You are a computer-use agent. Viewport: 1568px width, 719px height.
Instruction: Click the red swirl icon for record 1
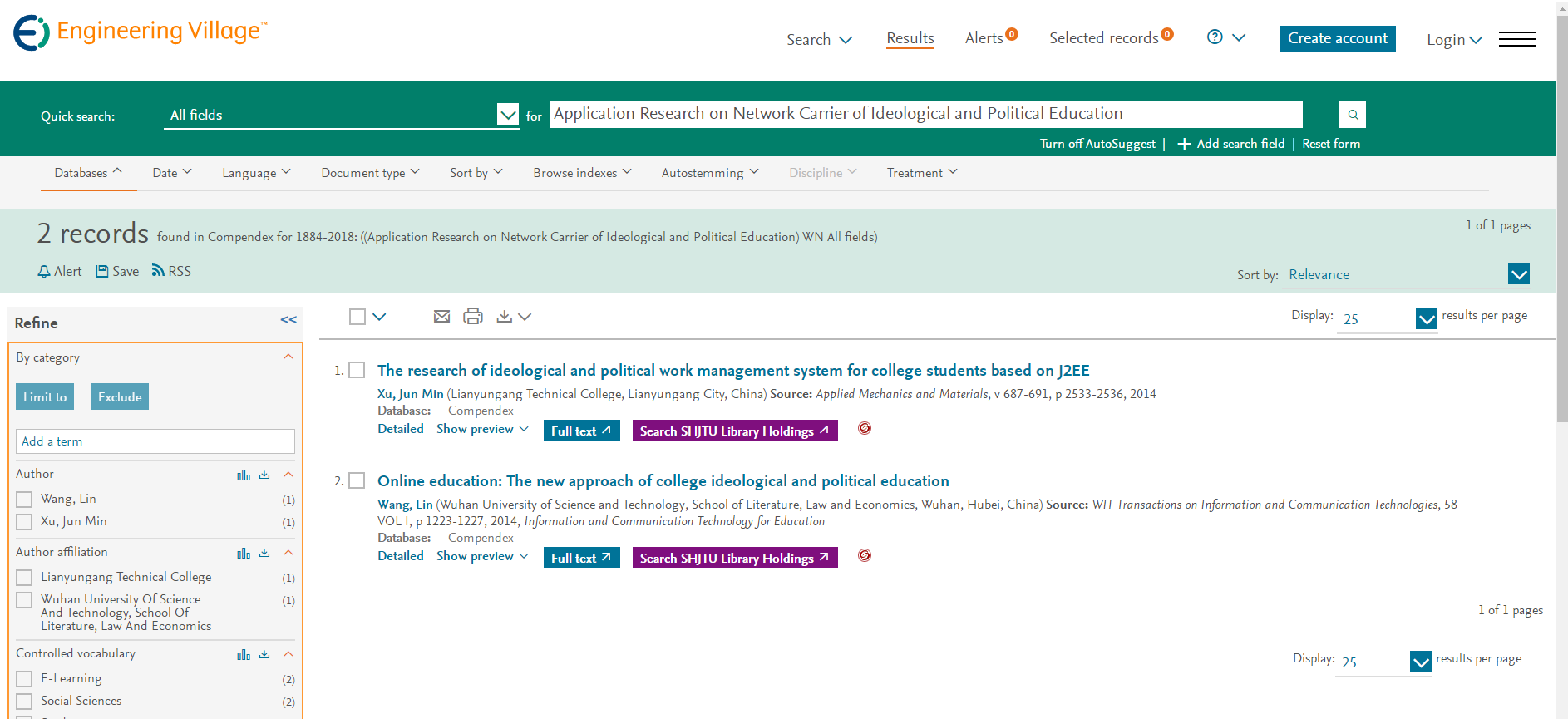[x=865, y=429]
